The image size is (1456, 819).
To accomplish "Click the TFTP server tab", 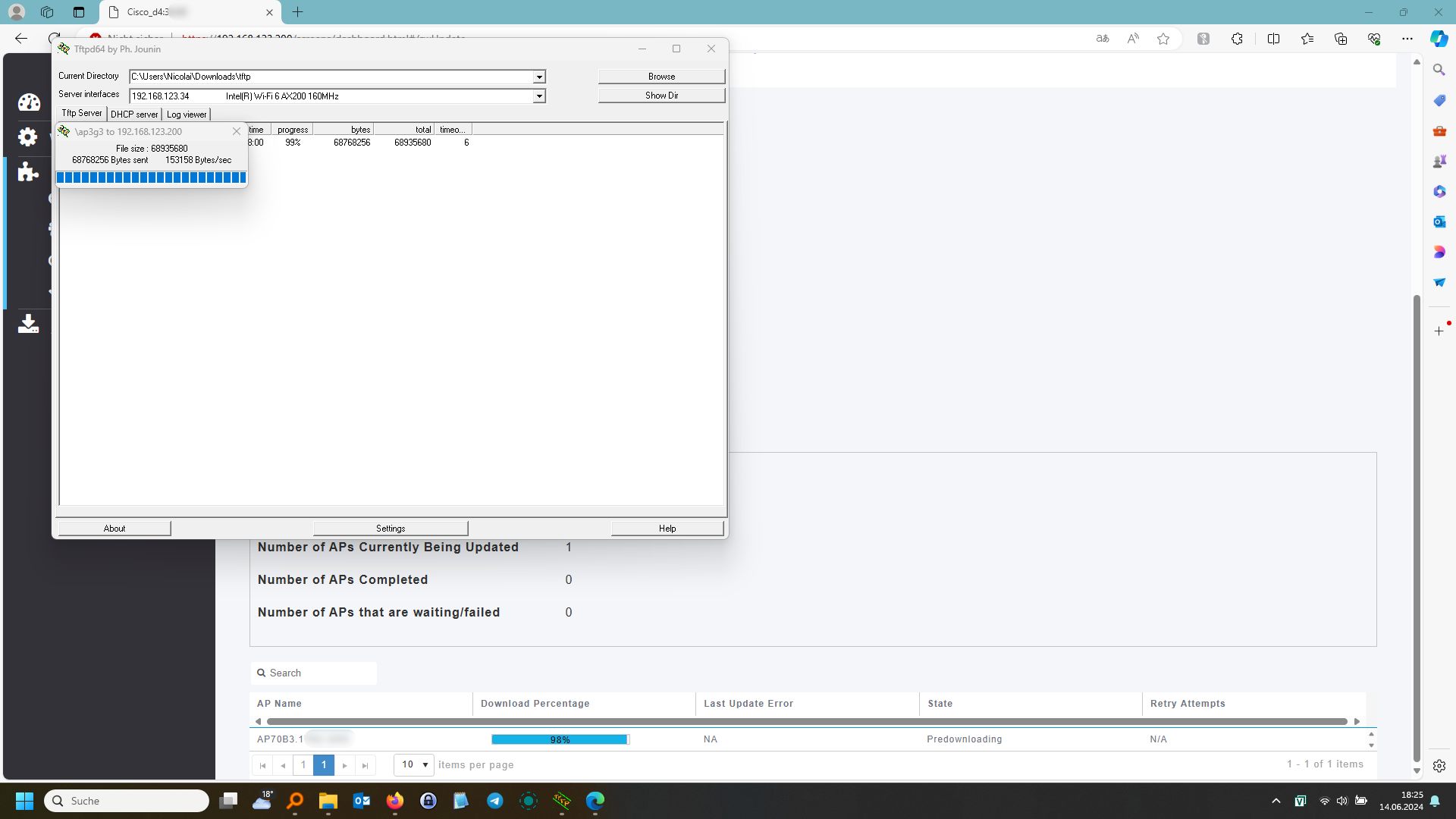I will [81, 113].
